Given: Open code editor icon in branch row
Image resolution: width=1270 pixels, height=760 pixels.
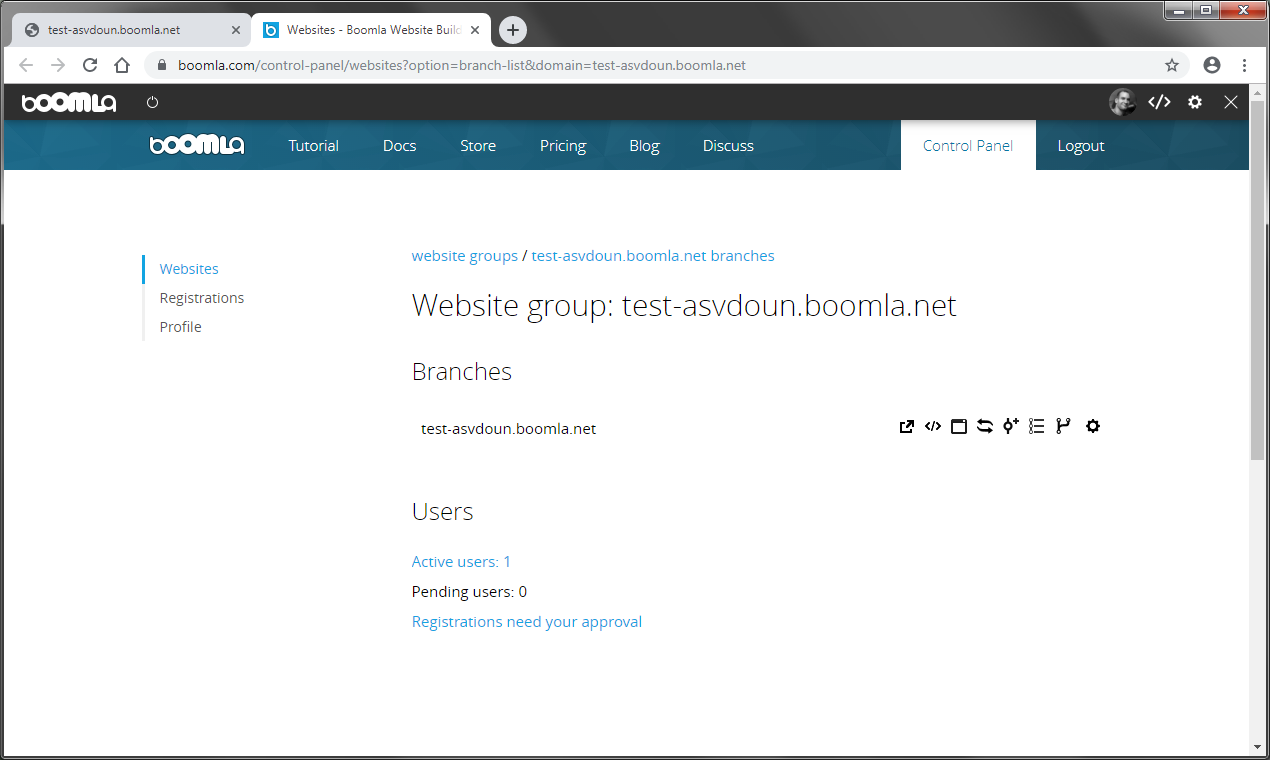Looking at the screenshot, I should pos(933,427).
